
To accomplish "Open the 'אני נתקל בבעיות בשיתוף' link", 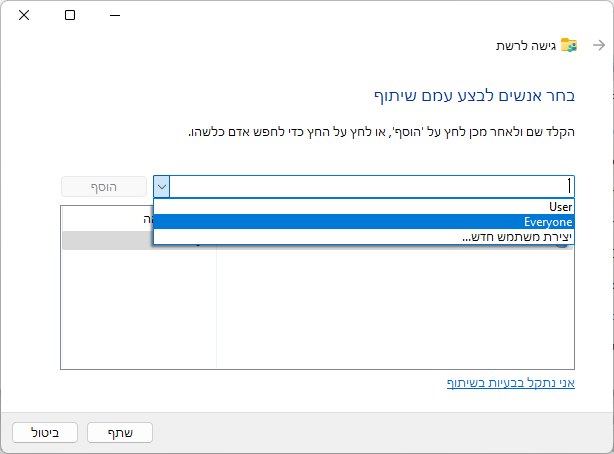I will [510, 383].
